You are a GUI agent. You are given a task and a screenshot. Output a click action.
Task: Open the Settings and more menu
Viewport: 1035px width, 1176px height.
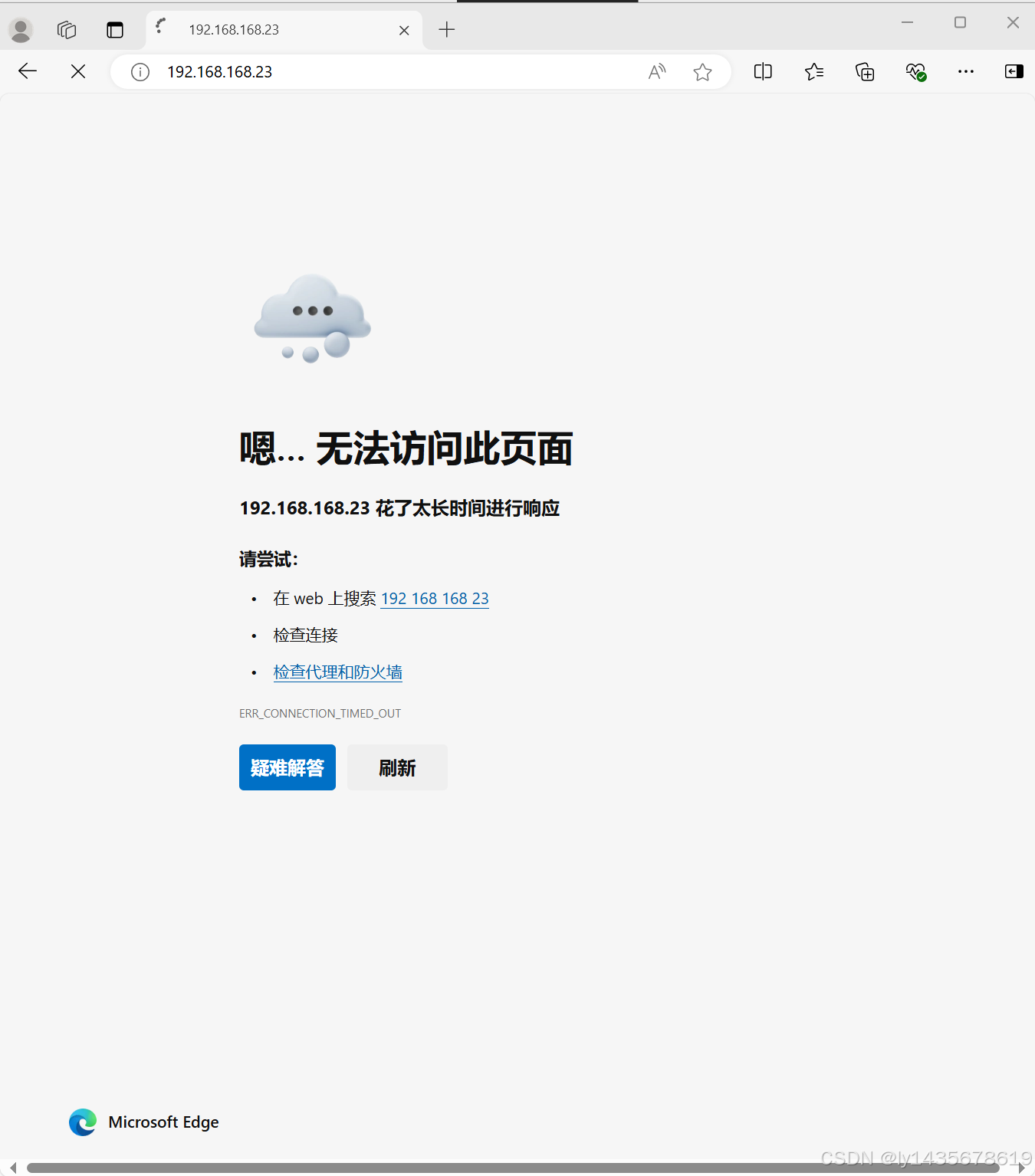coord(965,71)
